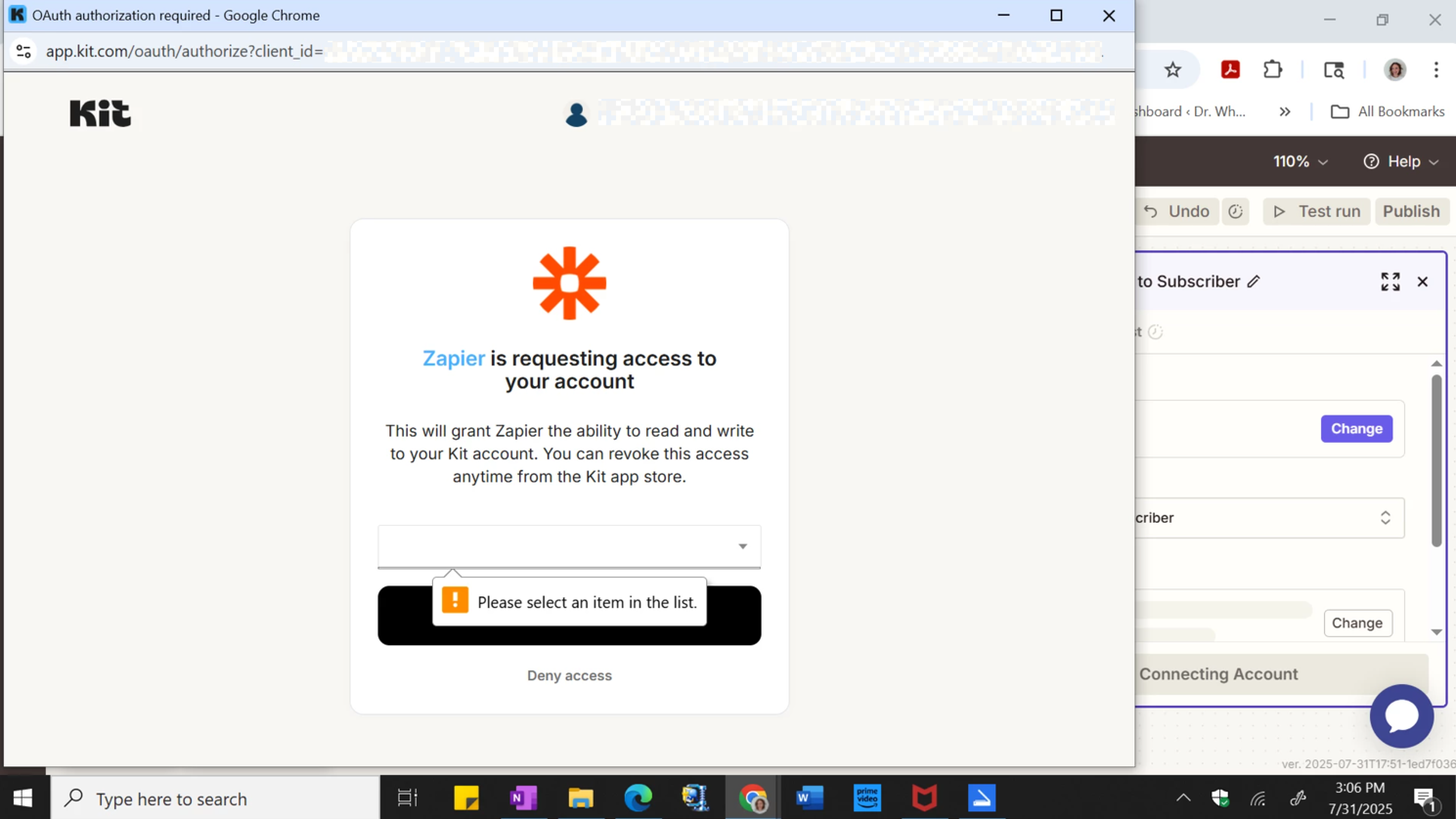Click the Zapier link in the heading
Viewport: 1456px width, 819px height.
click(454, 359)
